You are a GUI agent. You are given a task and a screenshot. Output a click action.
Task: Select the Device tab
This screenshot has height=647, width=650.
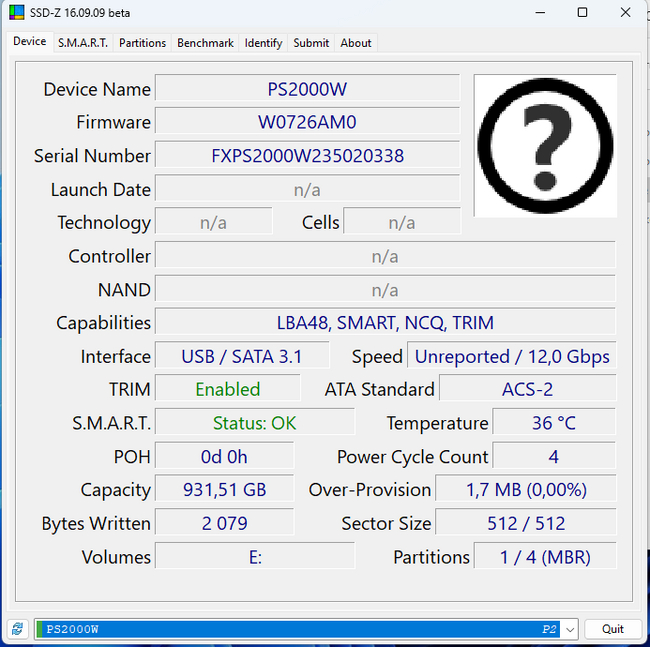[x=29, y=42]
